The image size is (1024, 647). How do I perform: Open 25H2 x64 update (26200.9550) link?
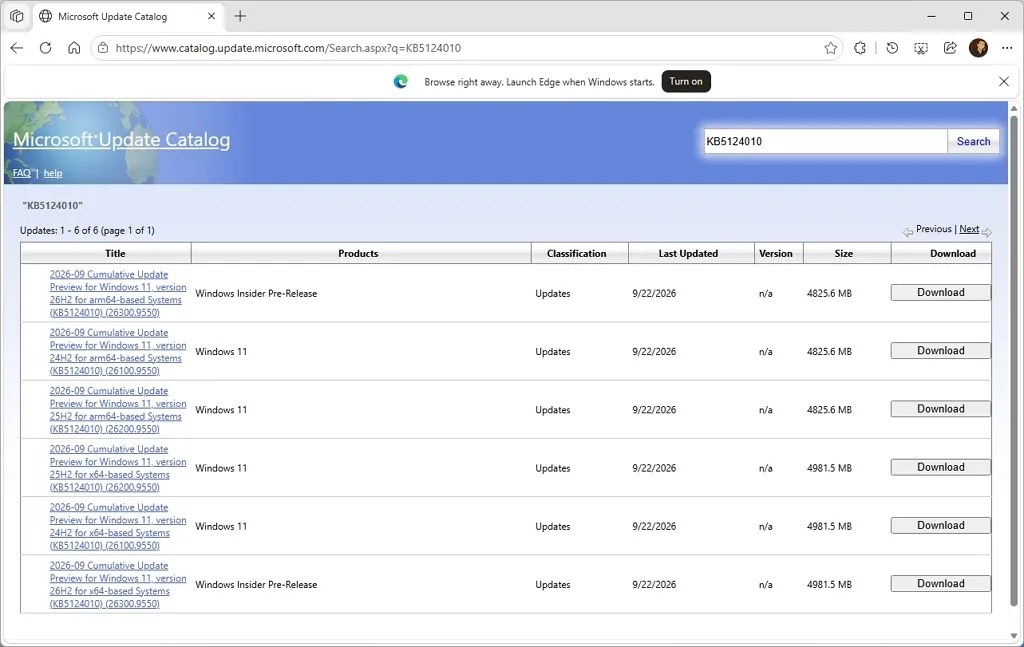click(x=118, y=468)
